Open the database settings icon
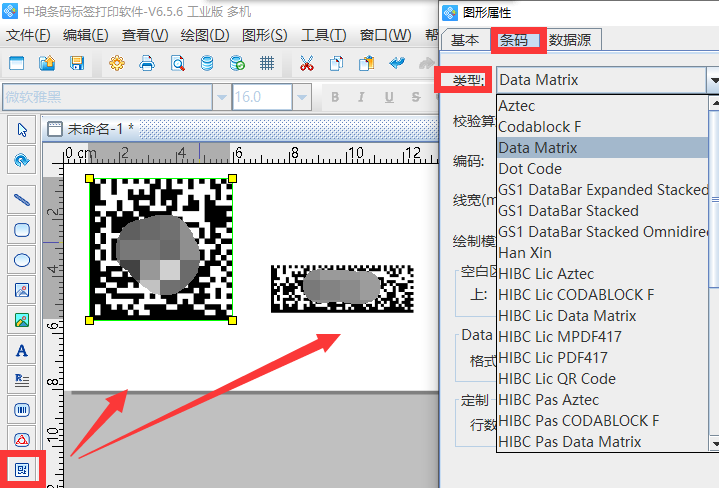This screenshot has height=488, width=719. tap(207, 63)
